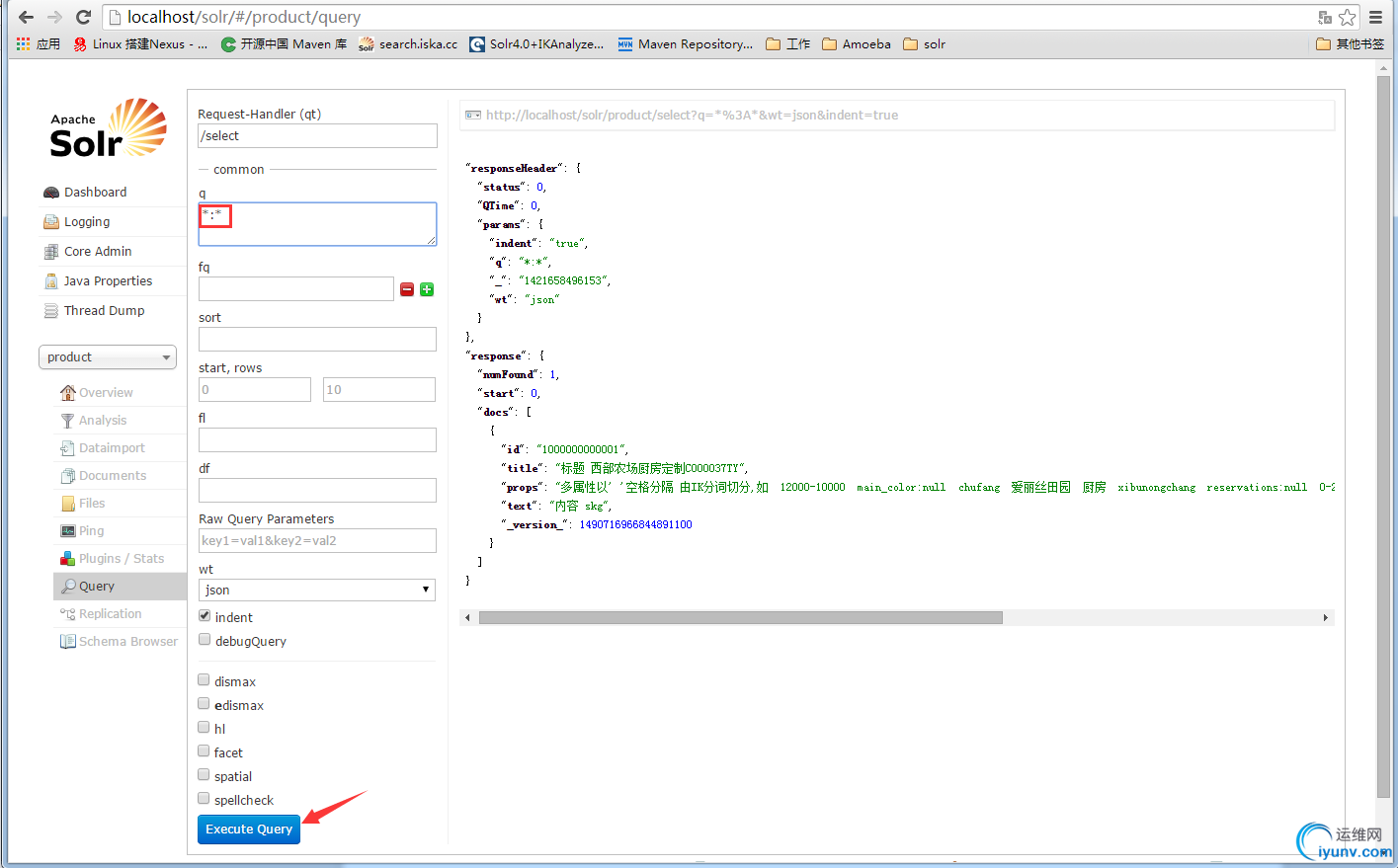1398x868 pixels.
Task: Open Logging page icon
Action: click(51, 222)
